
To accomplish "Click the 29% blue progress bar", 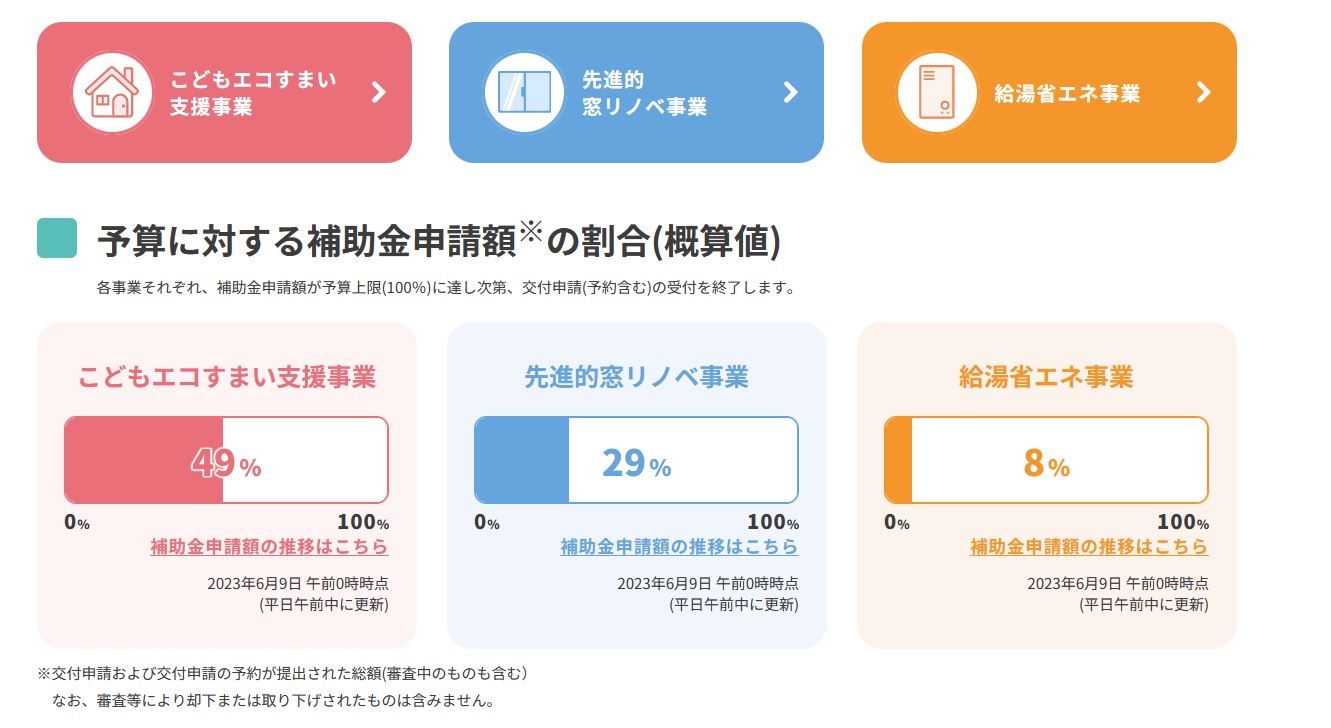I will coord(636,460).
